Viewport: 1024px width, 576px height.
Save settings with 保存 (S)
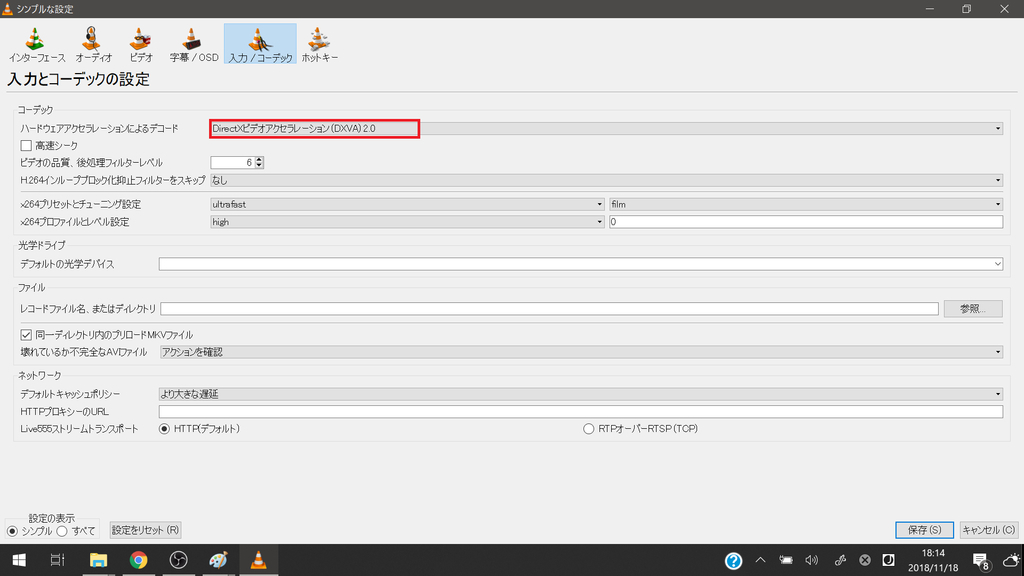click(x=924, y=530)
